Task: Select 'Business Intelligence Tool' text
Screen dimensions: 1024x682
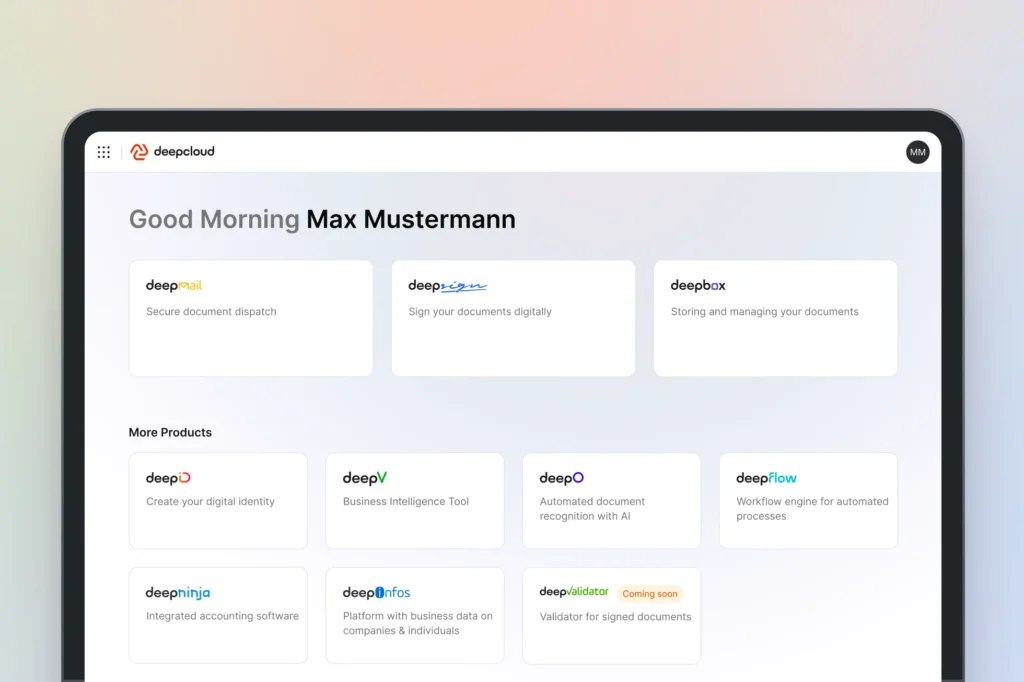Action: click(406, 502)
